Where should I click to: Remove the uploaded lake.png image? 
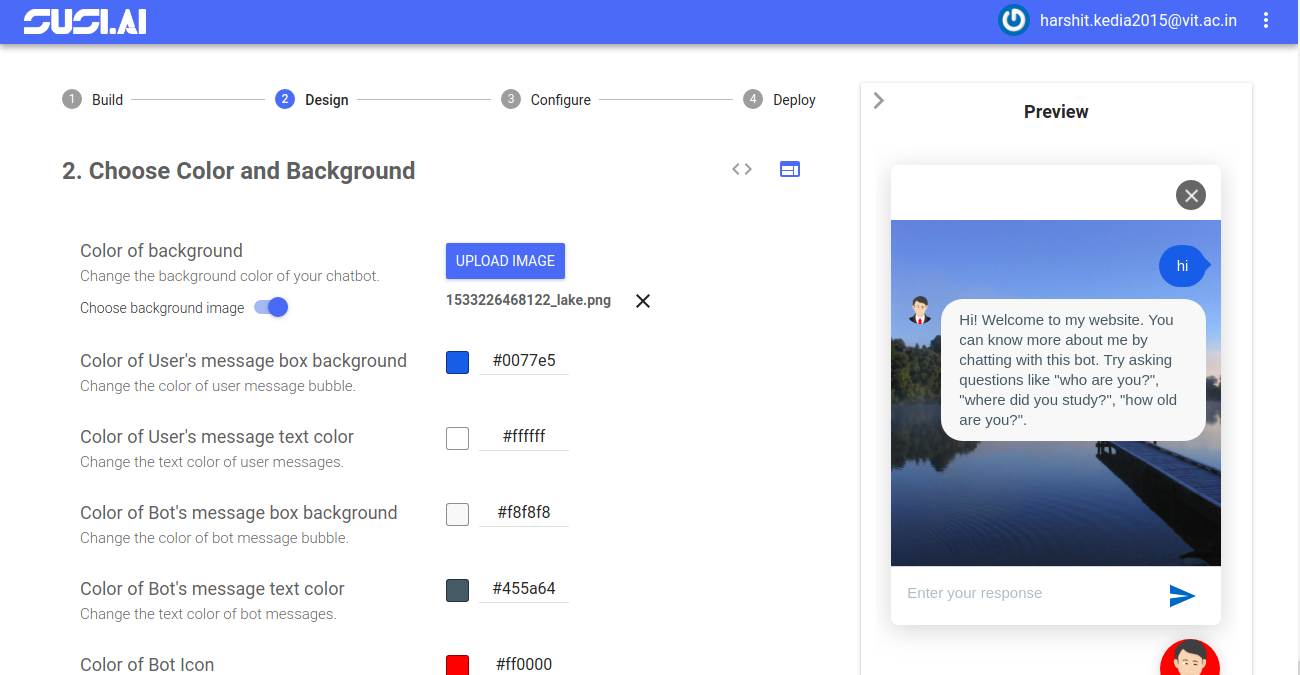643,301
